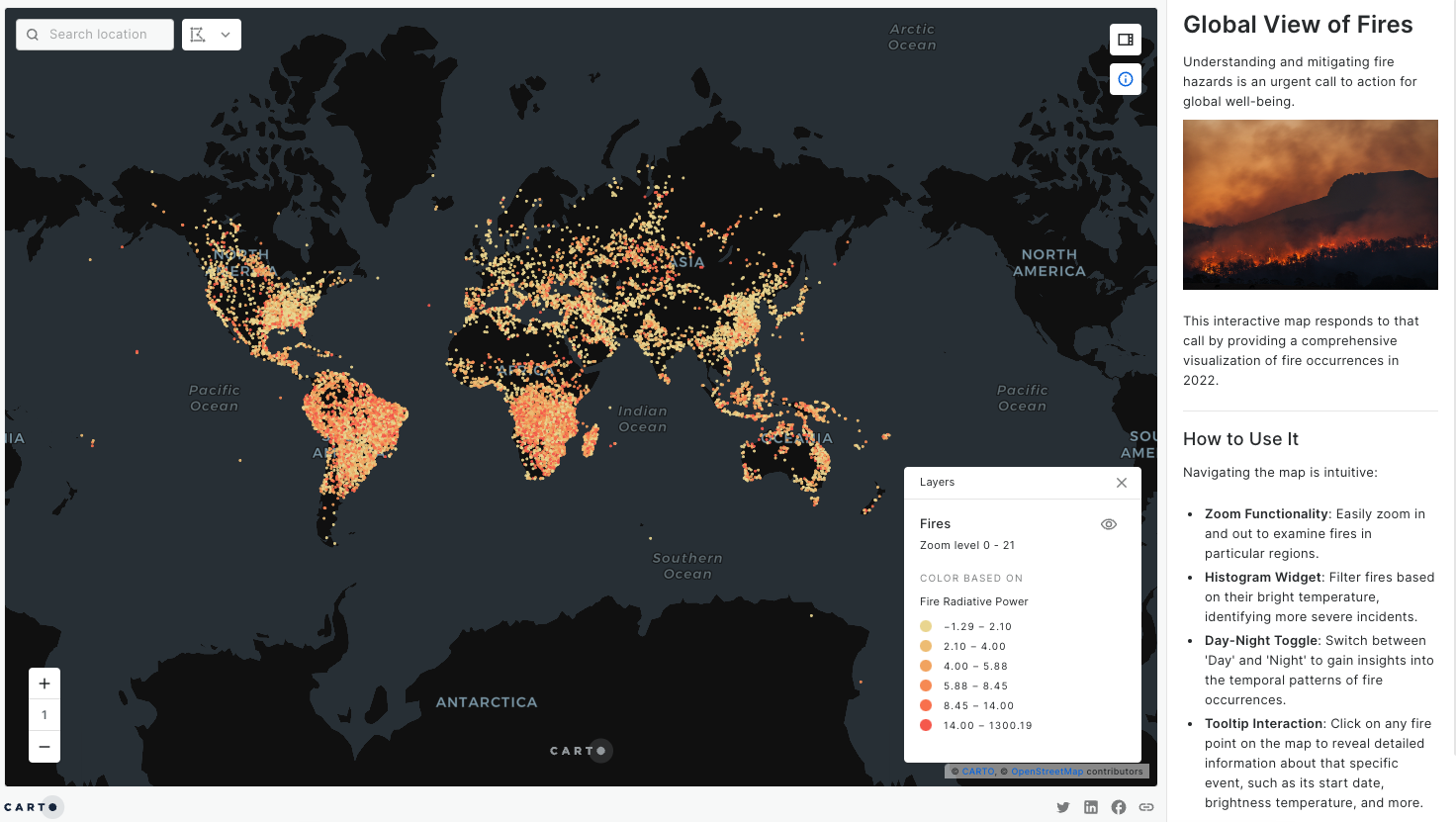Click the search magnifier icon

pyautogui.click(x=33, y=35)
